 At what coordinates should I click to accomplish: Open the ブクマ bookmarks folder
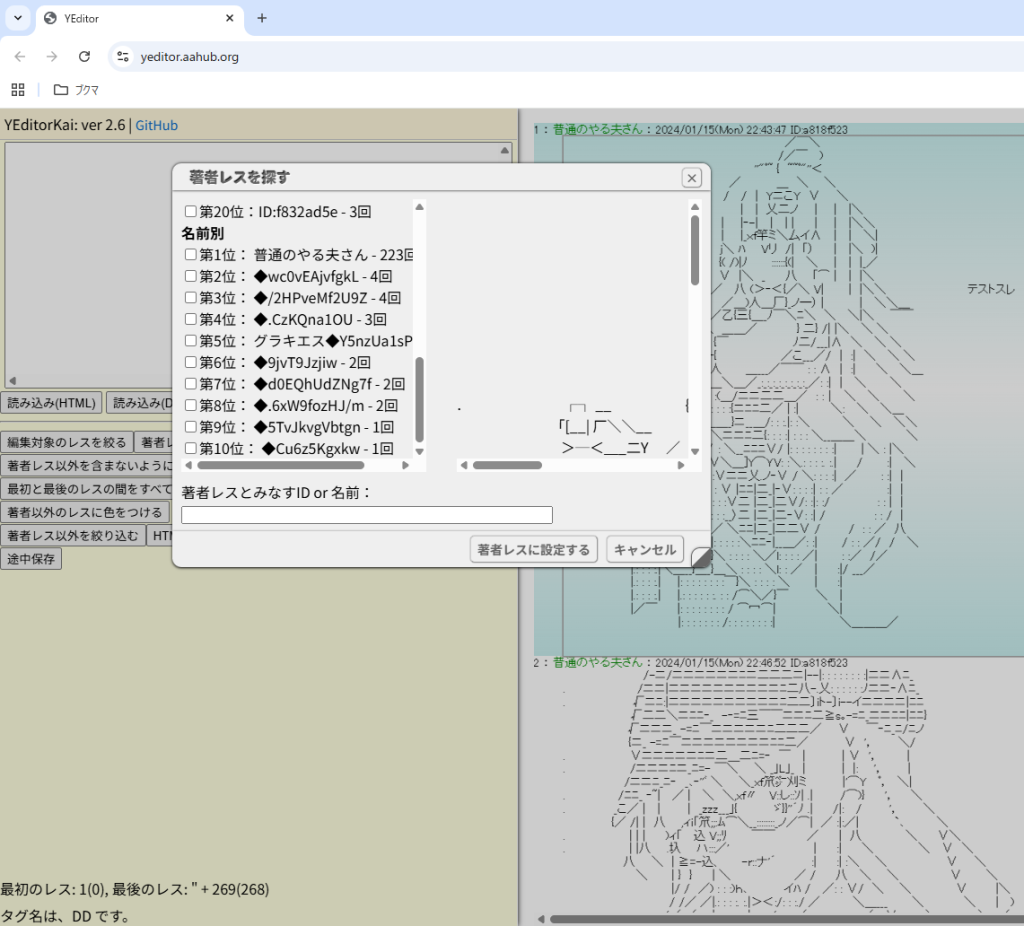pos(76,89)
